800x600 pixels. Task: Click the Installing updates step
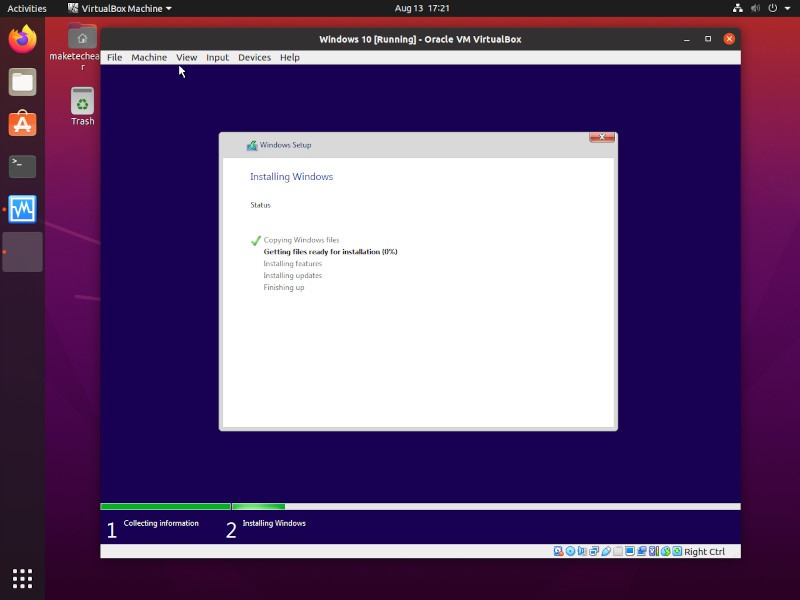pyautogui.click(x=292, y=276)
